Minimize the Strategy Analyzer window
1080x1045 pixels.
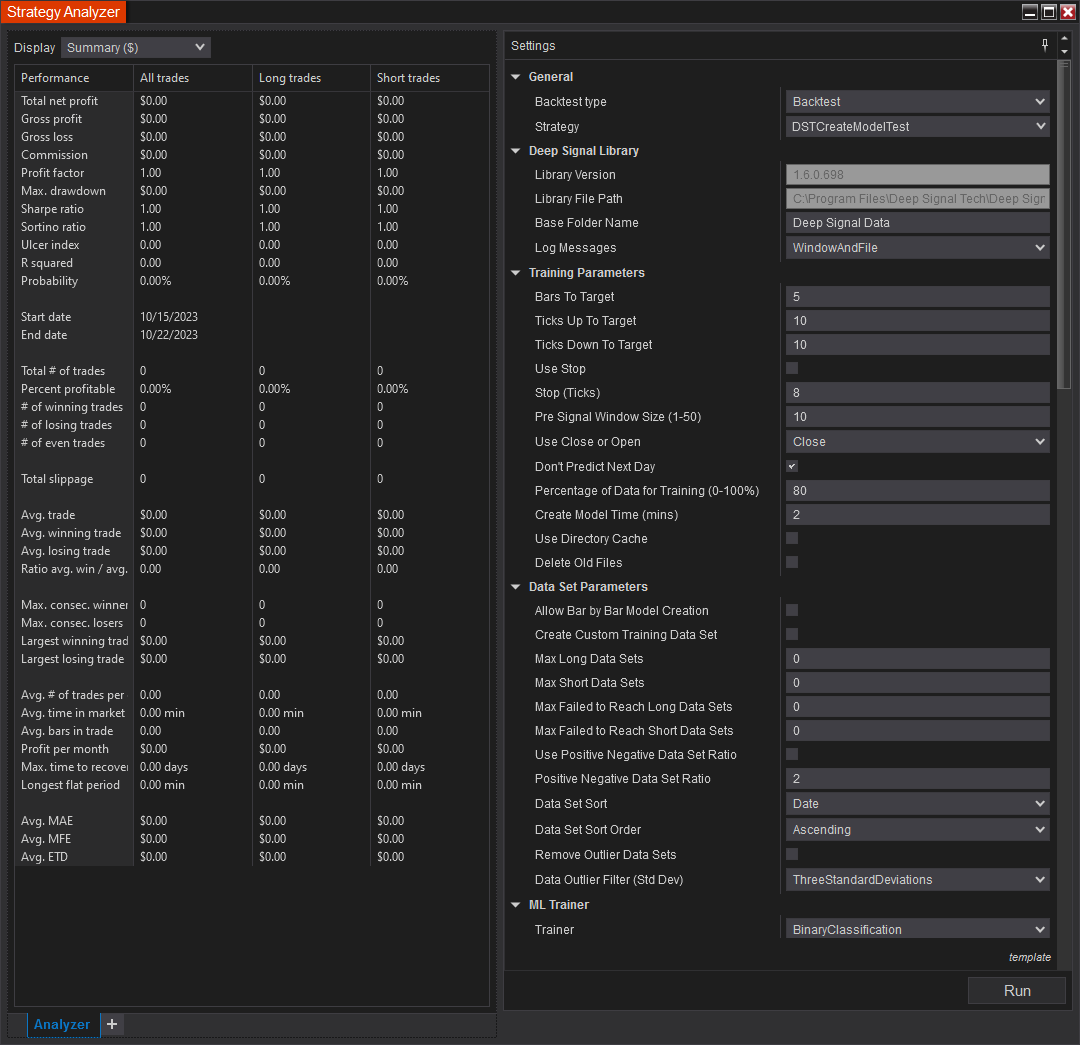[x=1030, y=12]
